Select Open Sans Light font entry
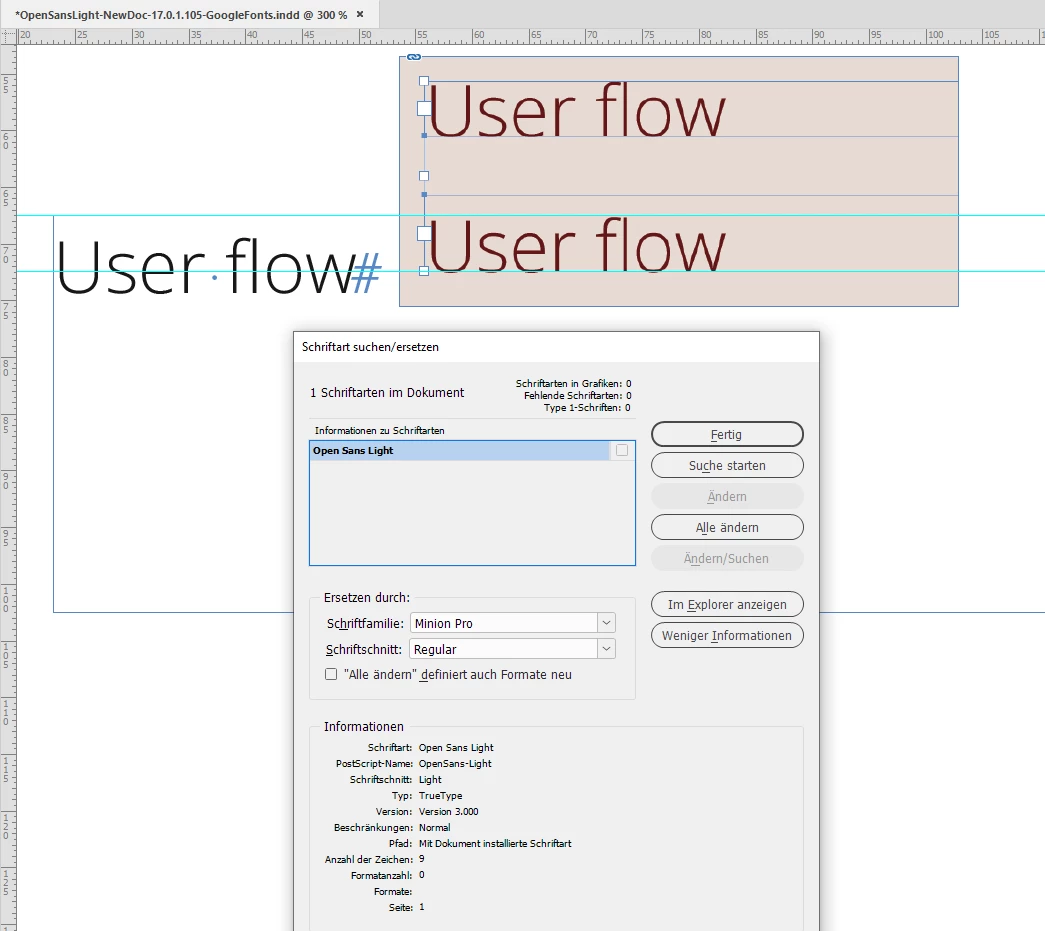Image resolution: width=1045 pixels, height=931 pixels. (460, 451)
